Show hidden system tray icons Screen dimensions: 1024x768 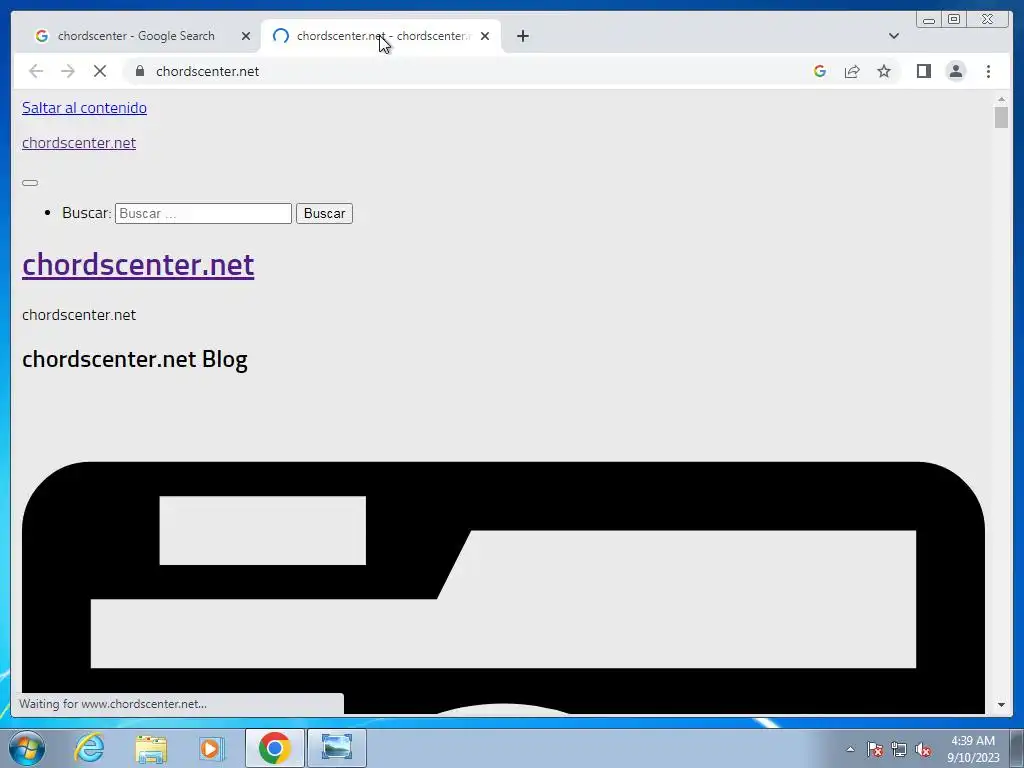(850, 749)
